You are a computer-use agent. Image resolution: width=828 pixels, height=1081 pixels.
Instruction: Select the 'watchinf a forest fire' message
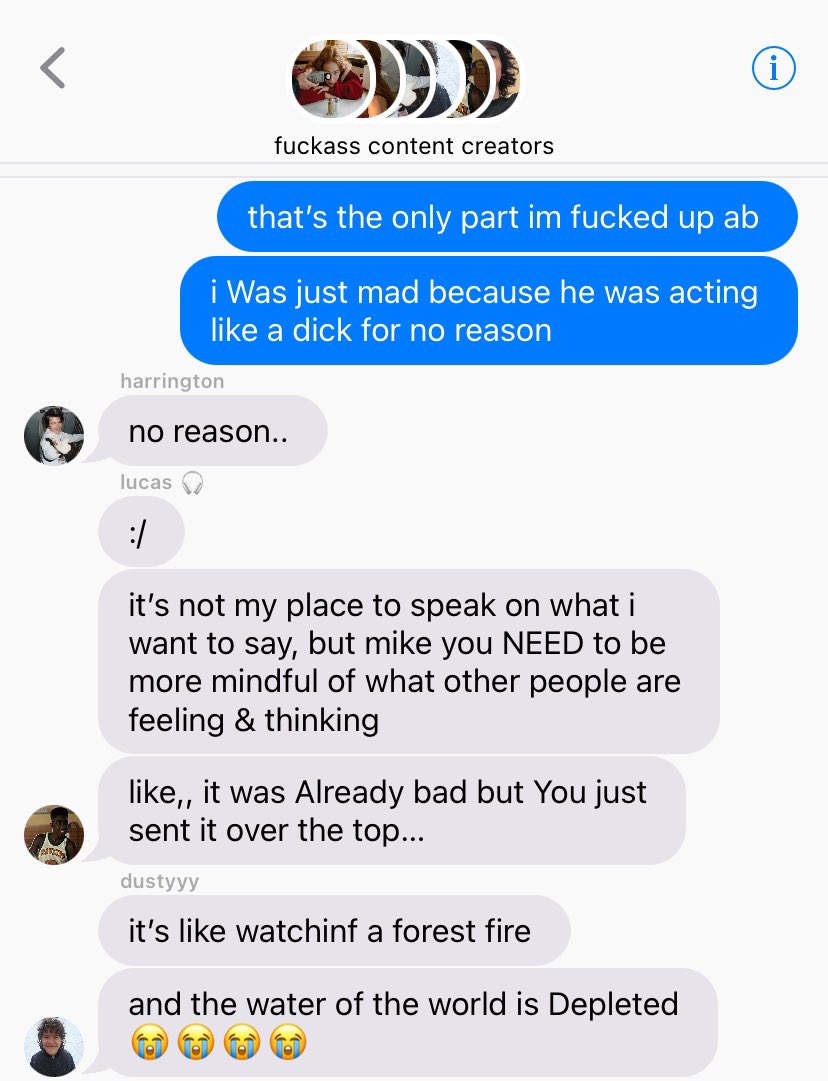(334, 931)
